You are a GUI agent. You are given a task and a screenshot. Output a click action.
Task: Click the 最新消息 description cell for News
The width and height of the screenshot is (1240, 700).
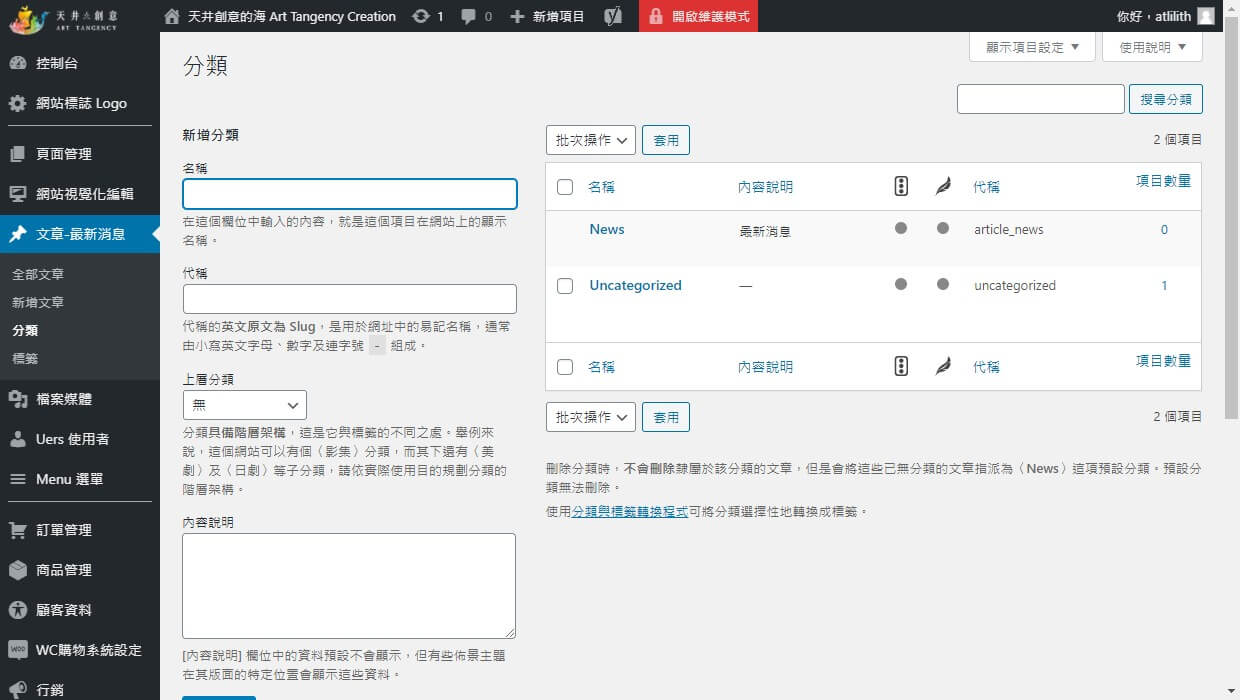(765, 231)
